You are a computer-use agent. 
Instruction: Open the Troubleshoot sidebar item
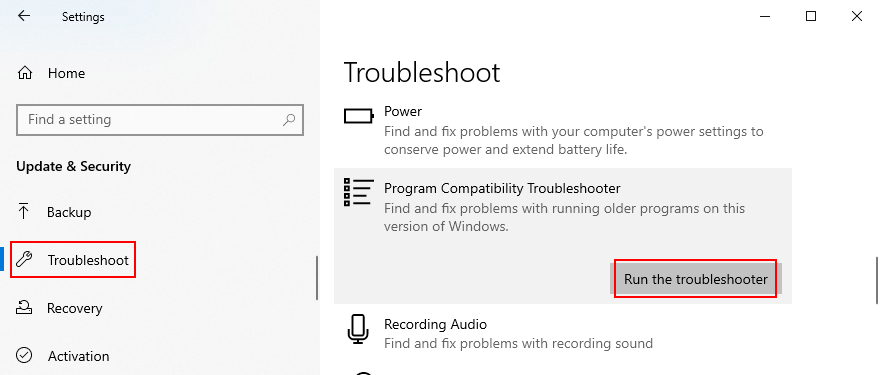pos(73,260)
